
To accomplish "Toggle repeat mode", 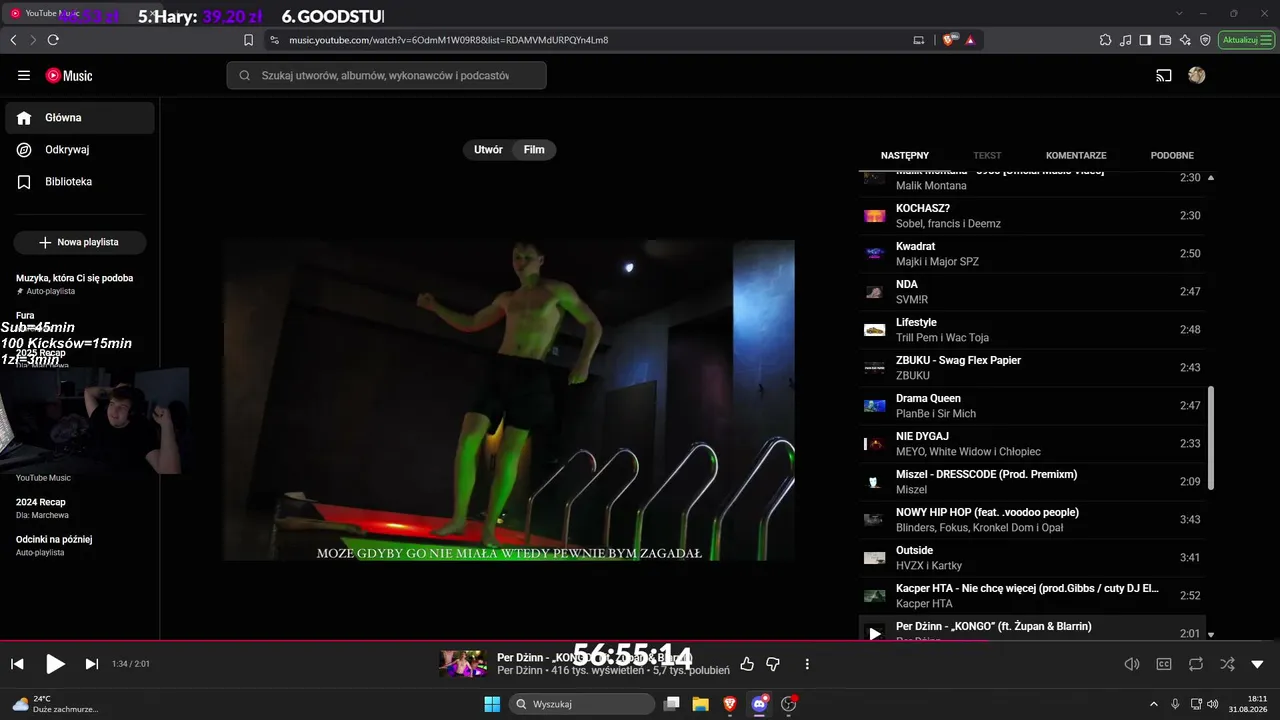I will 1196,664.
